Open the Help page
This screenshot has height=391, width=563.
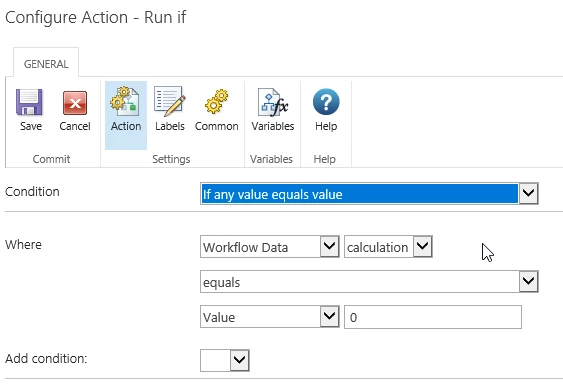(326, 110)
